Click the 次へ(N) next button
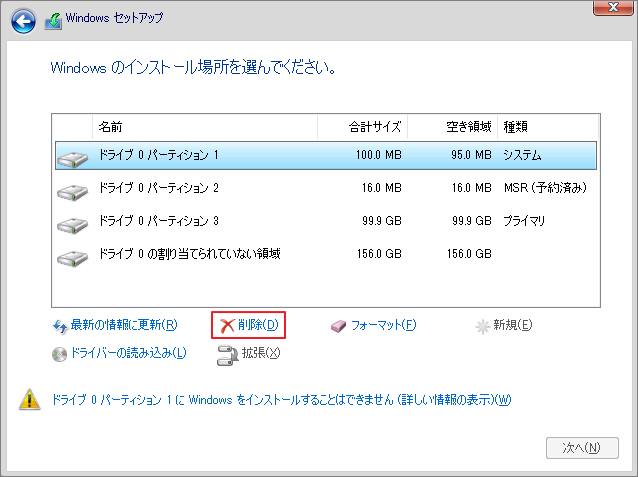The image size is (638, 477). (x=582, y=448)
